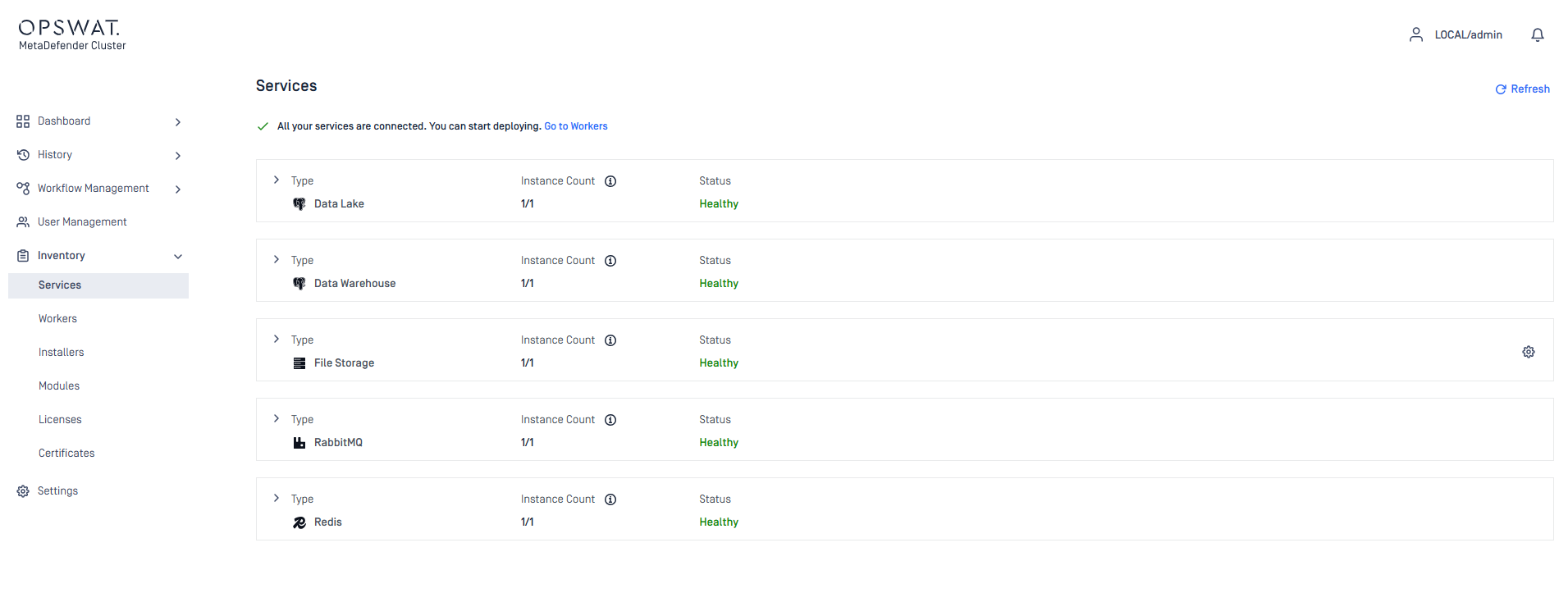Click the Data Warehouse database icon
The width and height of the screenshot is (1568, 602).
[x=299, y=284]
